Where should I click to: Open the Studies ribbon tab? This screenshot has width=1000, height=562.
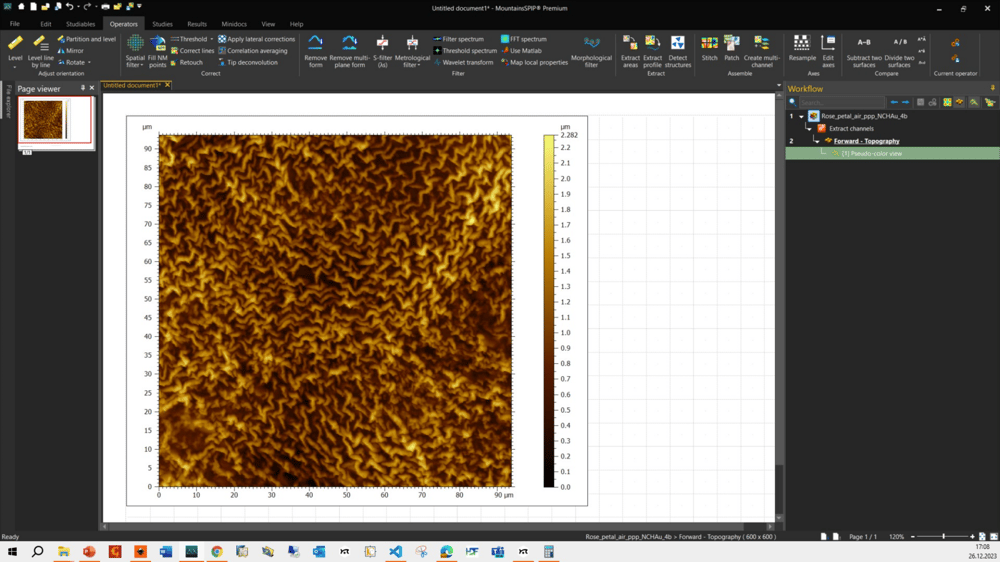click(162, 24)
